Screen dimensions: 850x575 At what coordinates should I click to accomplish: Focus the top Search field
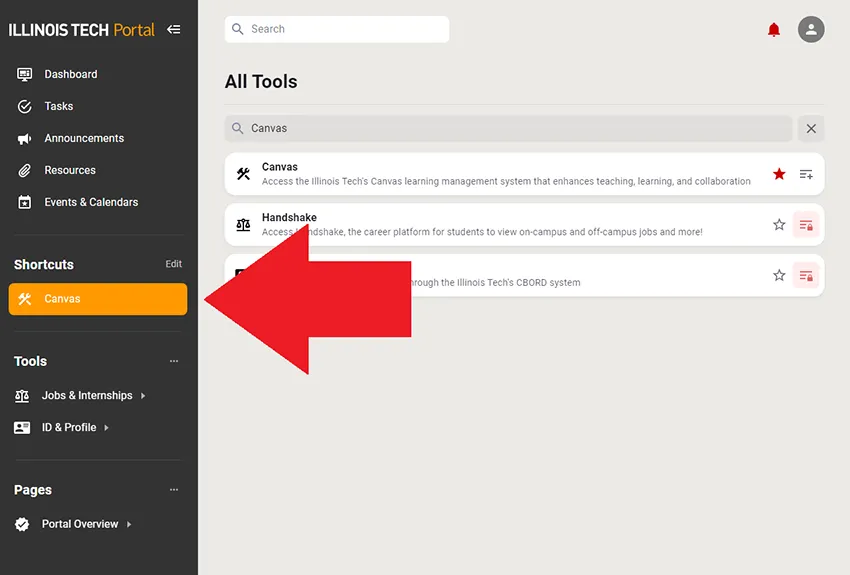[x=337, y=29]
